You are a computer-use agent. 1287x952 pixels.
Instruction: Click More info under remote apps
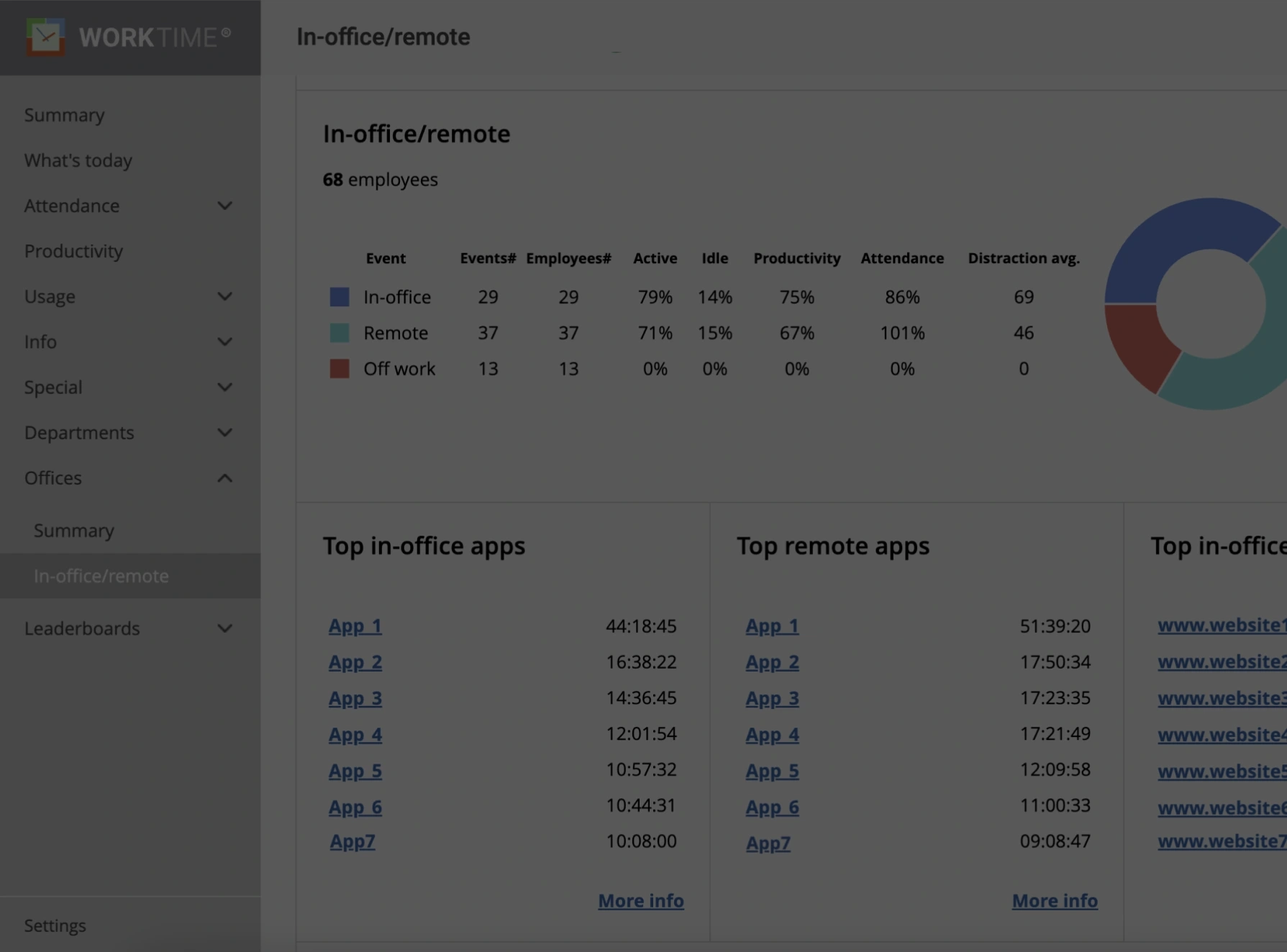pos(1055,901)
